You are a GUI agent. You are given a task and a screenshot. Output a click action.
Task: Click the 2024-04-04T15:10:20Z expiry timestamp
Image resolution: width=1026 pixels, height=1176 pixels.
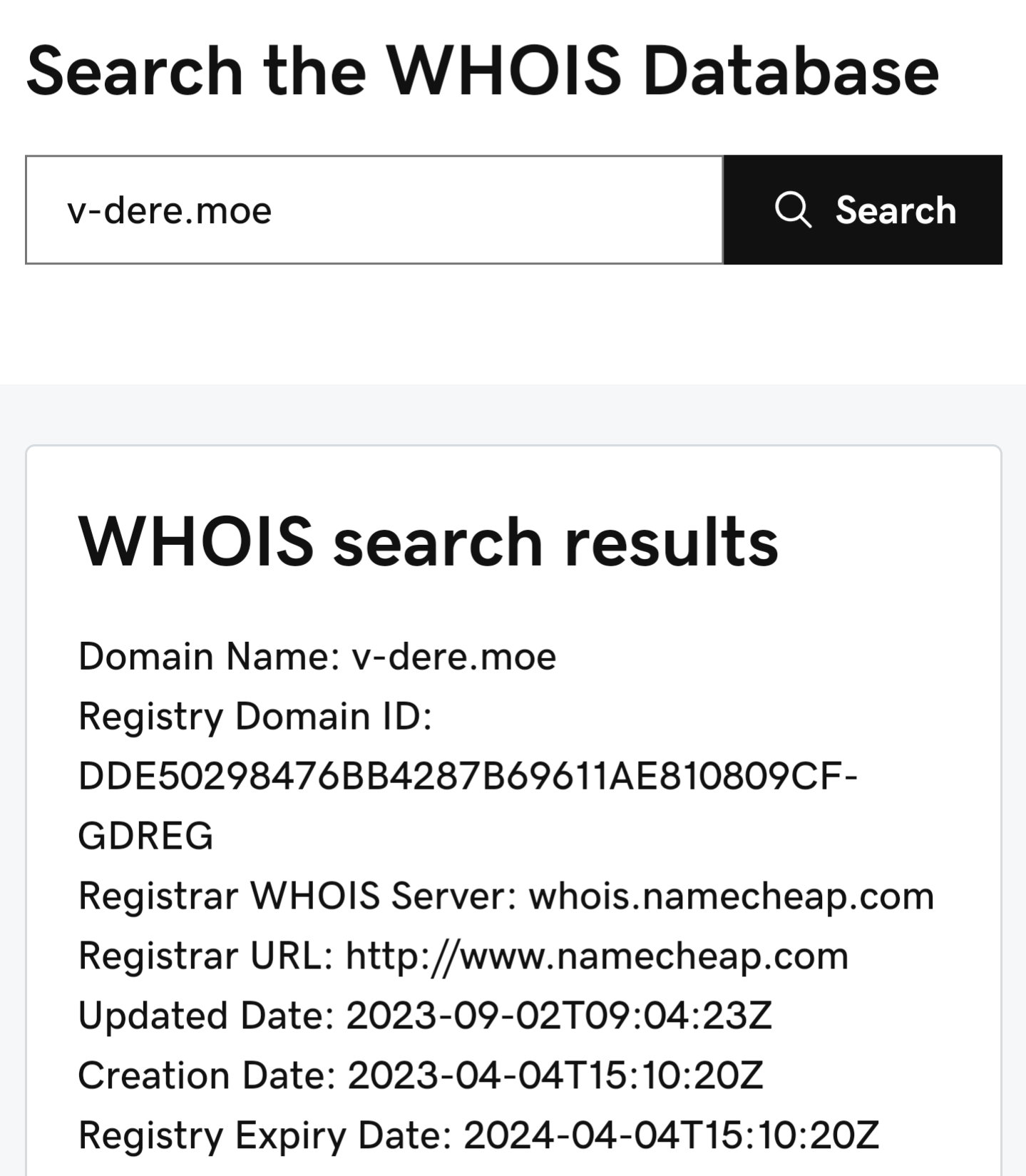click(672, 1135)
